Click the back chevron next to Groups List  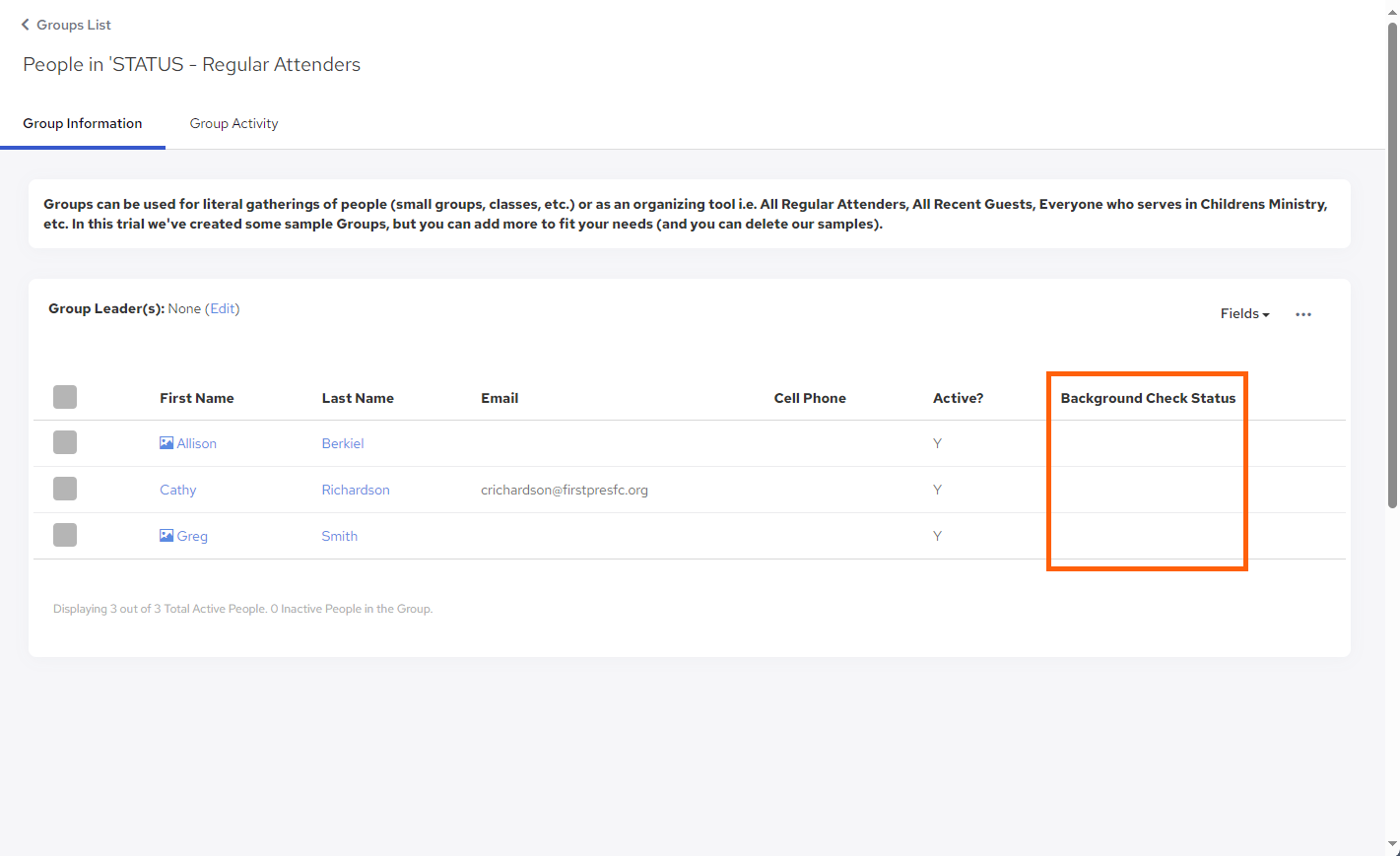26,25
